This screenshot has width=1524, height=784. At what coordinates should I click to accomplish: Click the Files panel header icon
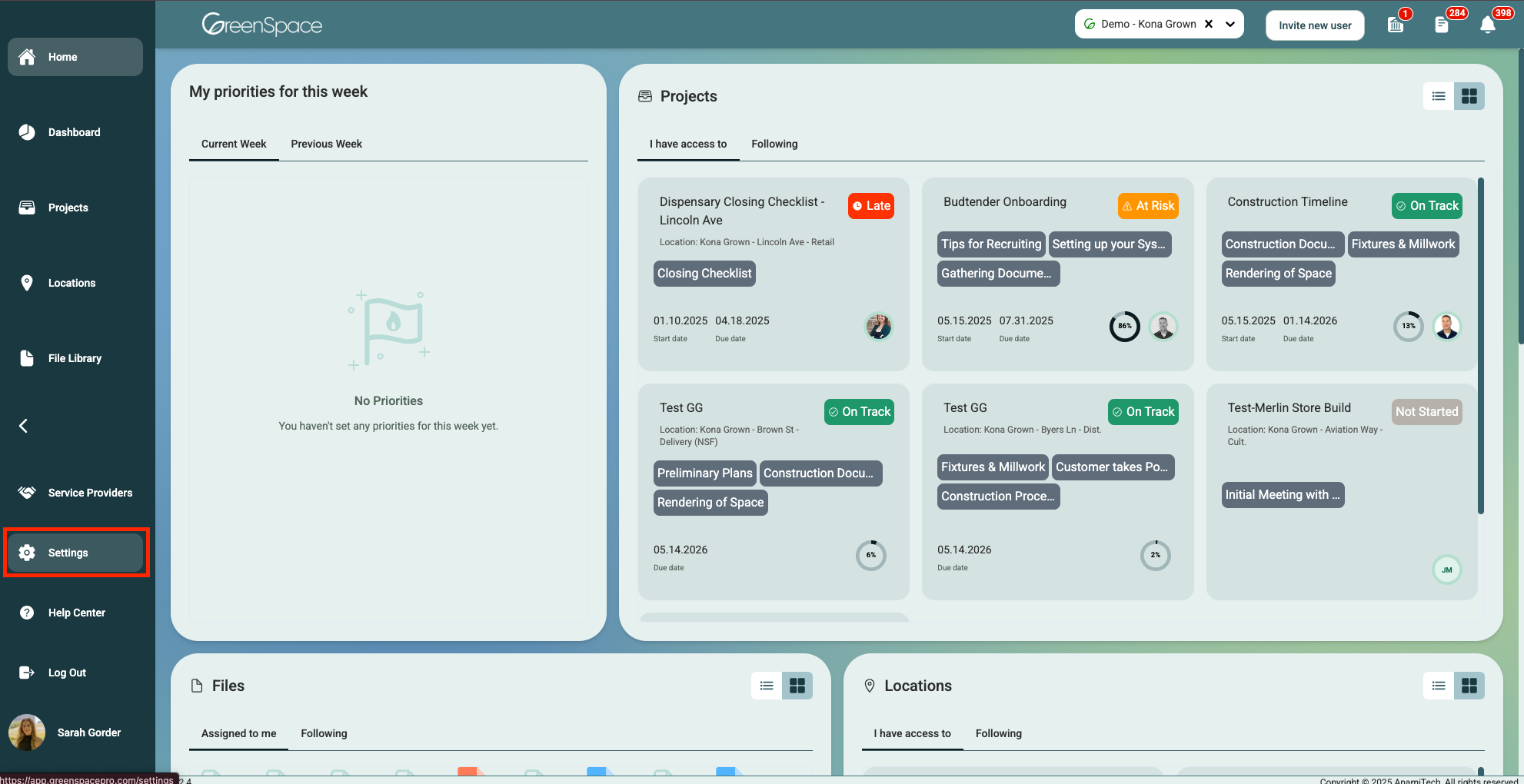click(x=197, y=686)
